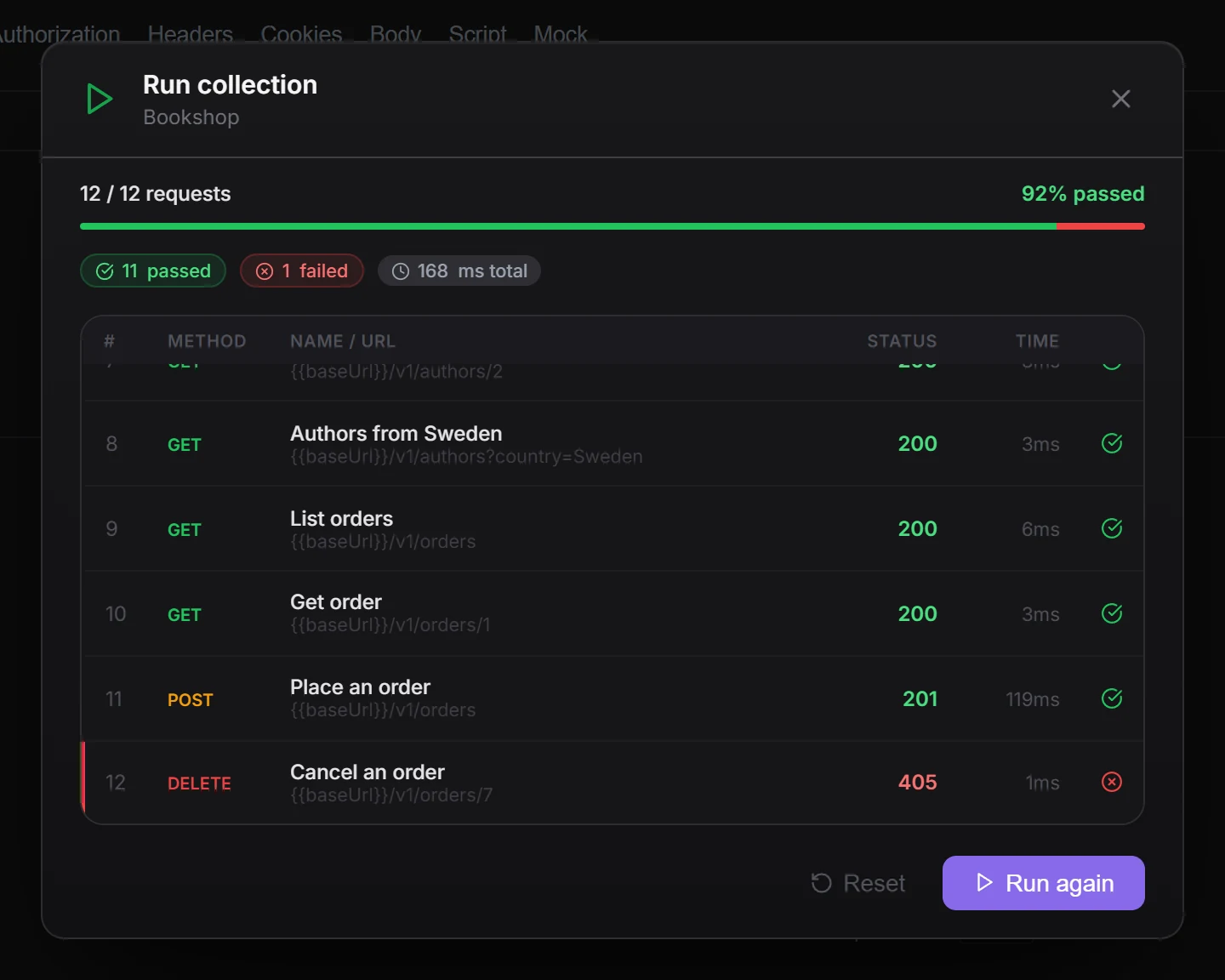Click the Bookshop collection subtitle
The width and height of the screenshot is (1225, 980).
pos(191,117)
